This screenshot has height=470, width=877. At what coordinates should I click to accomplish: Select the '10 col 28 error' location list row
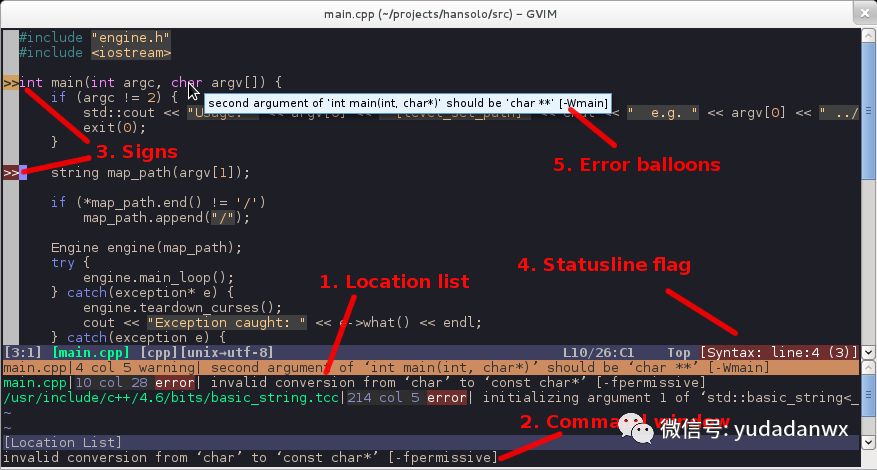[431, 383]
